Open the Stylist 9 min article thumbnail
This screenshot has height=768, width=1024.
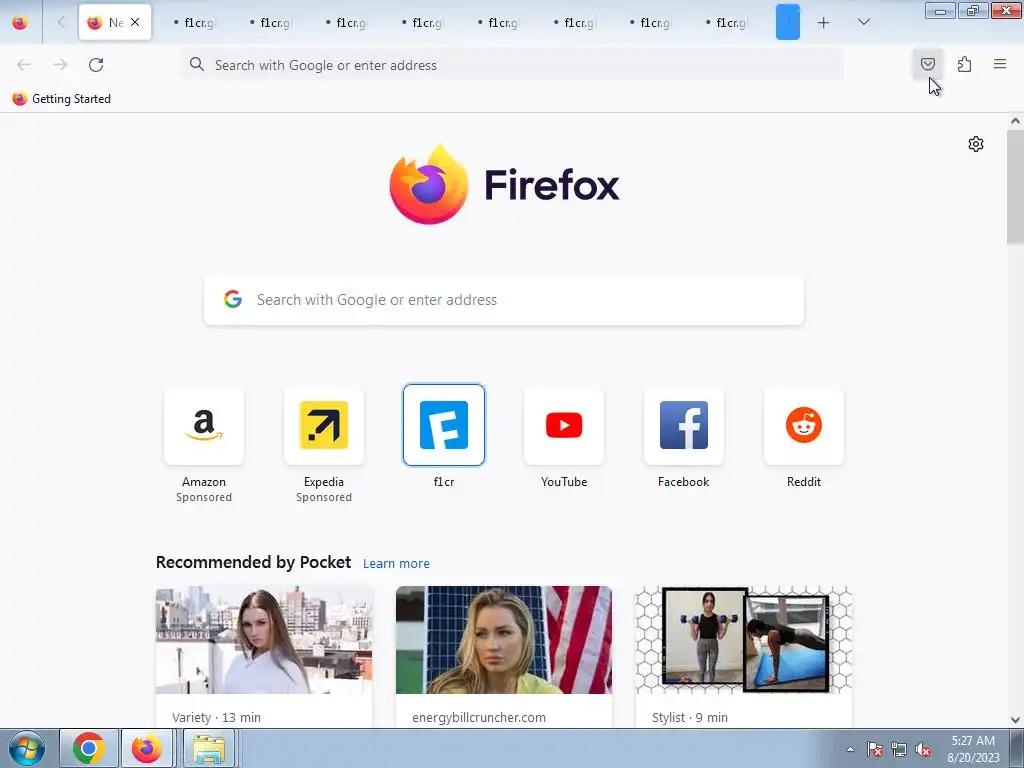point(743,640)
